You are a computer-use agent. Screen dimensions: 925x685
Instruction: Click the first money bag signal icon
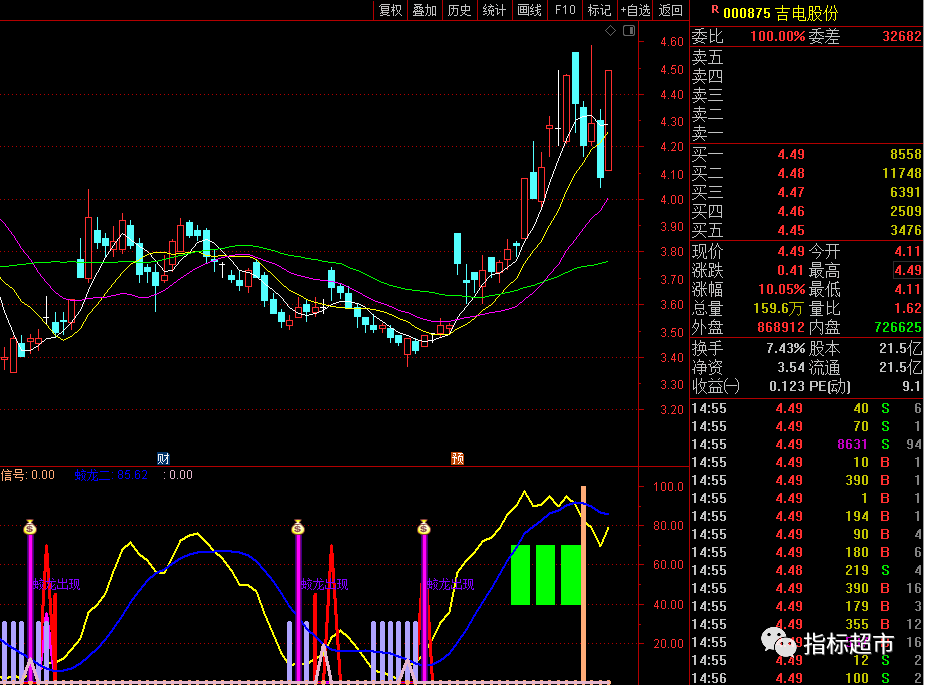click(x=30, y=527)
